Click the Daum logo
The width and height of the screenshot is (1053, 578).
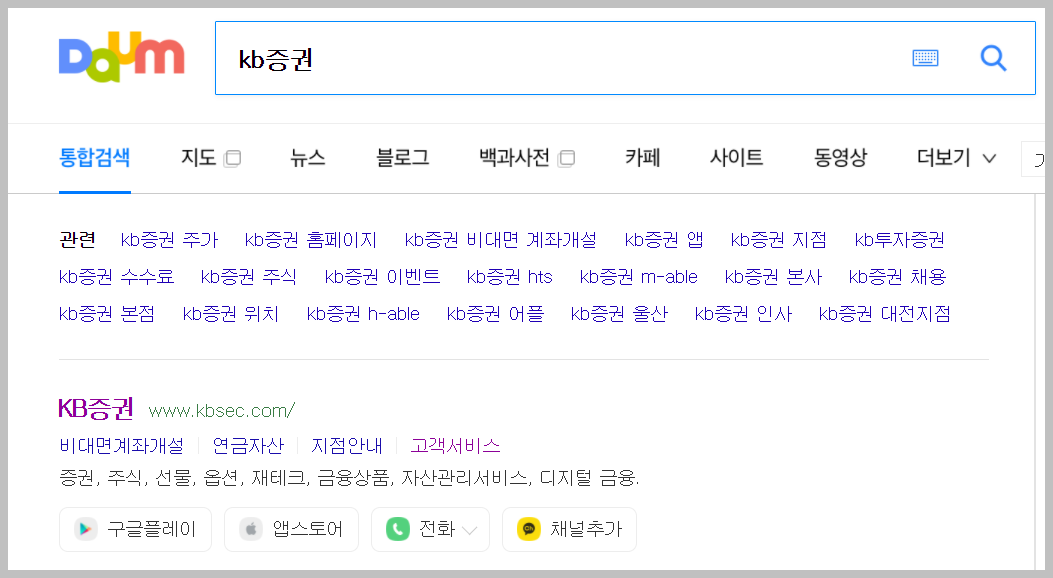122,57
